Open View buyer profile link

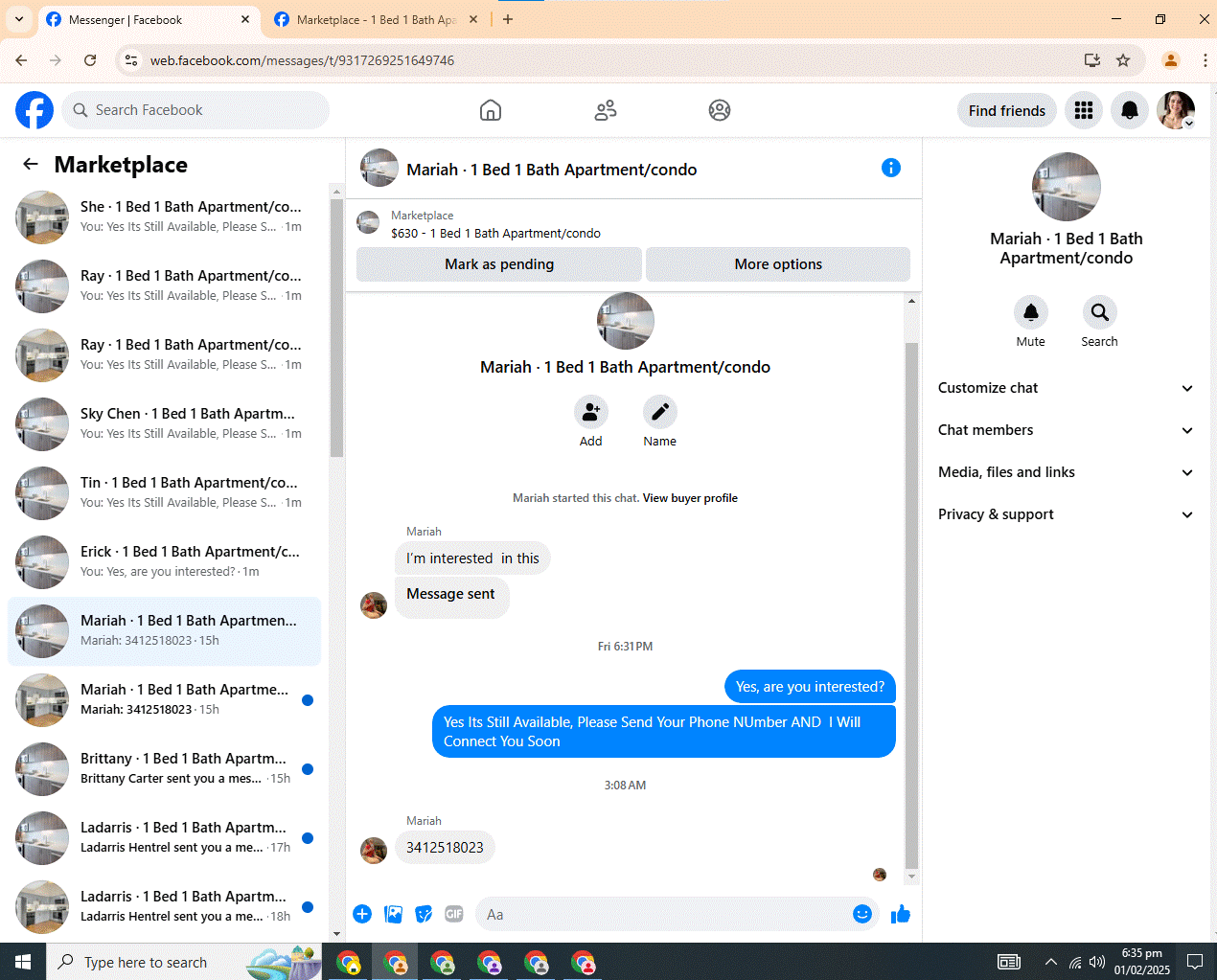[690, 498]
